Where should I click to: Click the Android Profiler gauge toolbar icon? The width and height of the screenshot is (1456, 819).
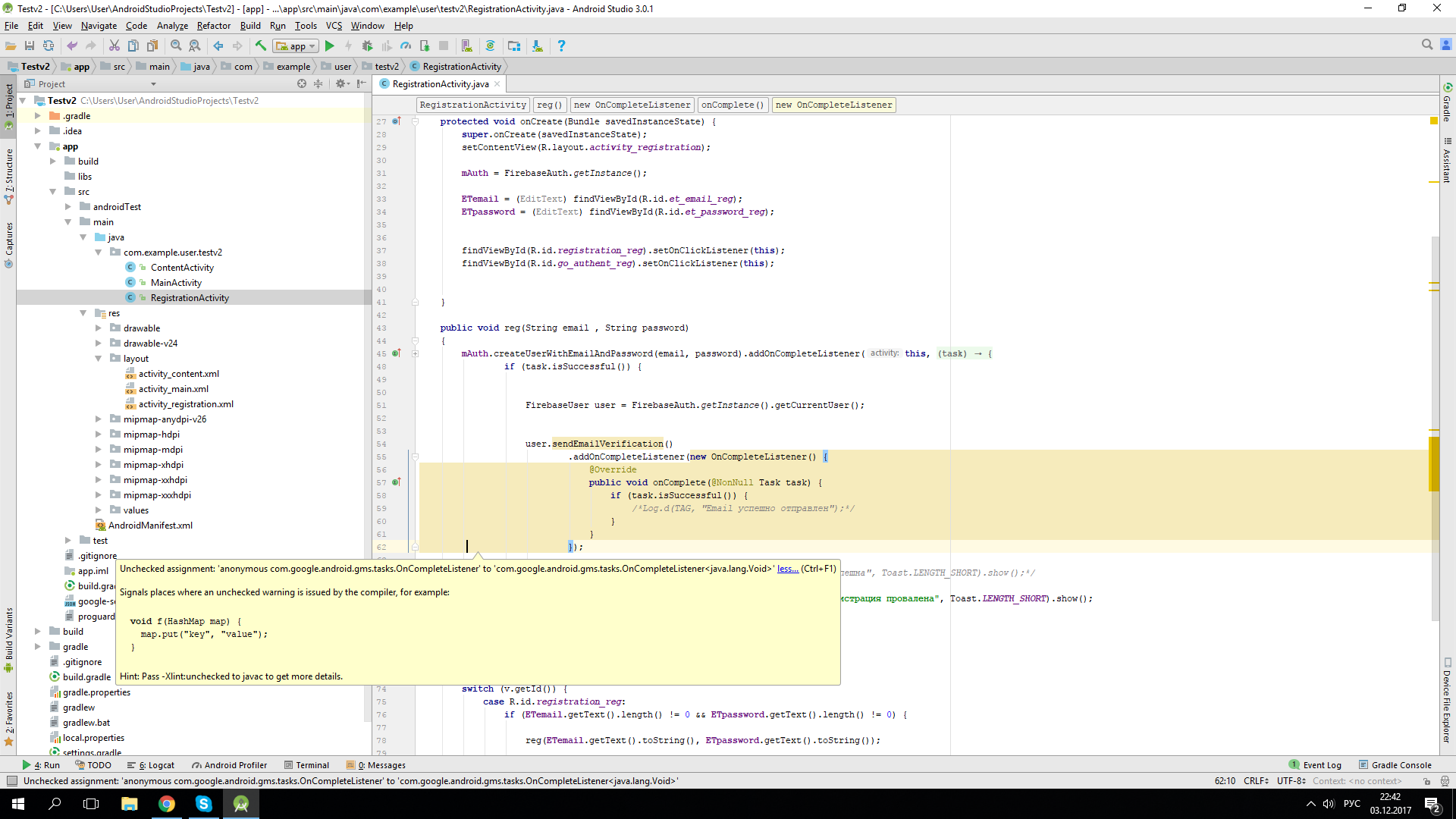pos(406,46)
